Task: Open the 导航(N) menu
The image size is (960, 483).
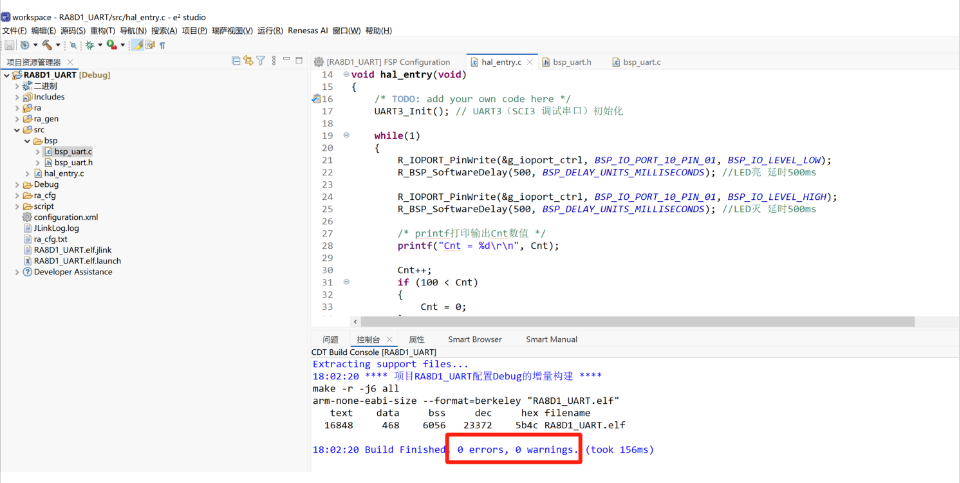Action: [x=133, y=31]
